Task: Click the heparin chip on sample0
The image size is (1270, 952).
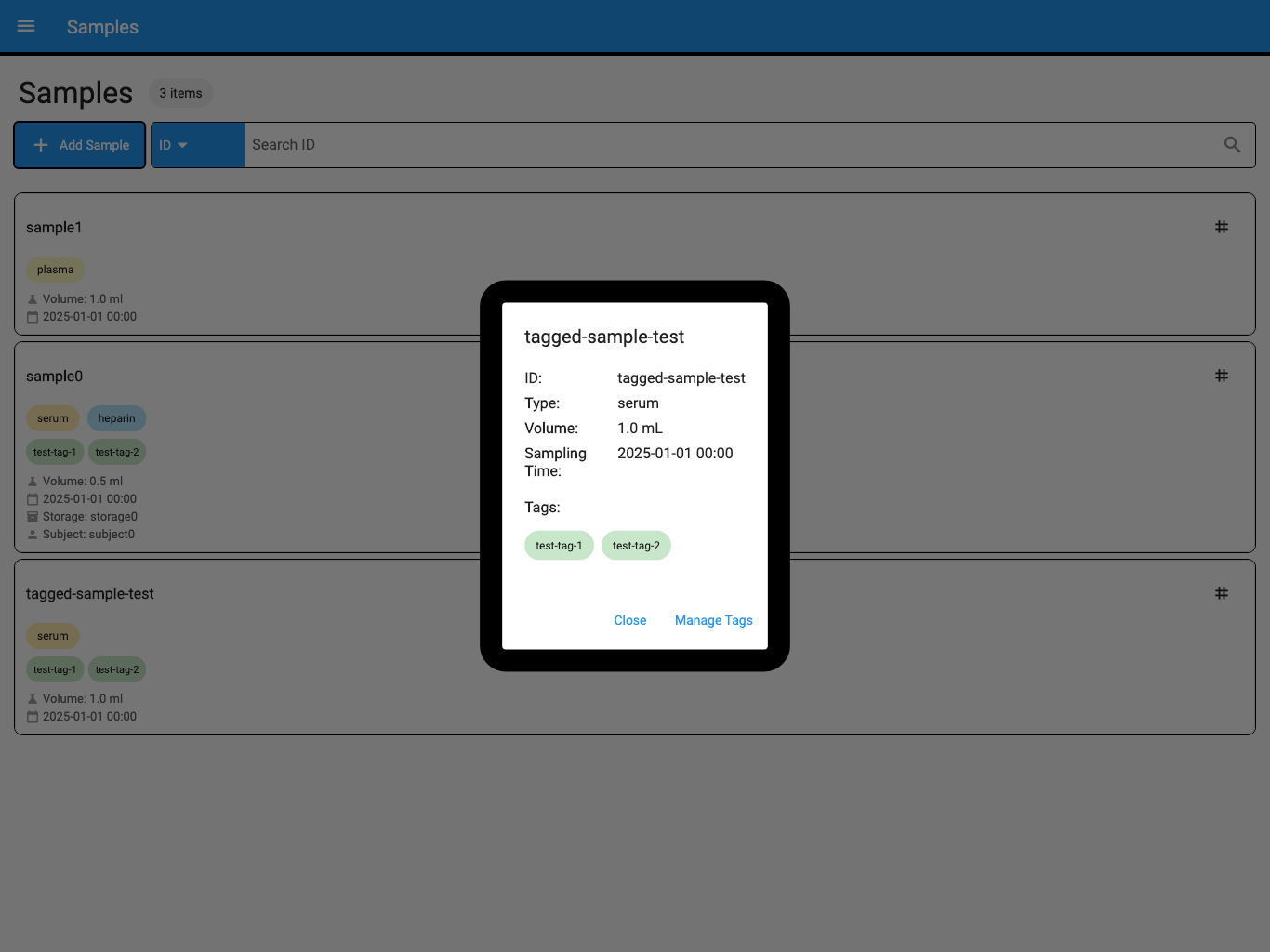Action: point(117,418)
